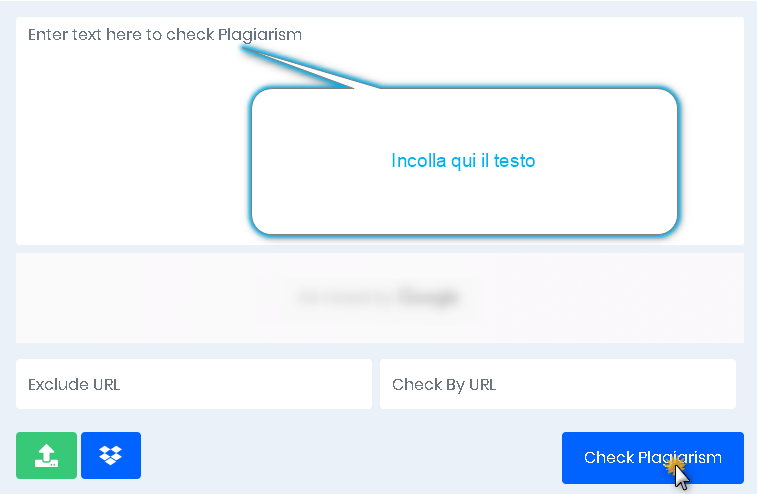Image resolution: width=757 pixels, height=494 pixels.
Task: Open the Dropbox import button
Action: (x=111, y=456)
